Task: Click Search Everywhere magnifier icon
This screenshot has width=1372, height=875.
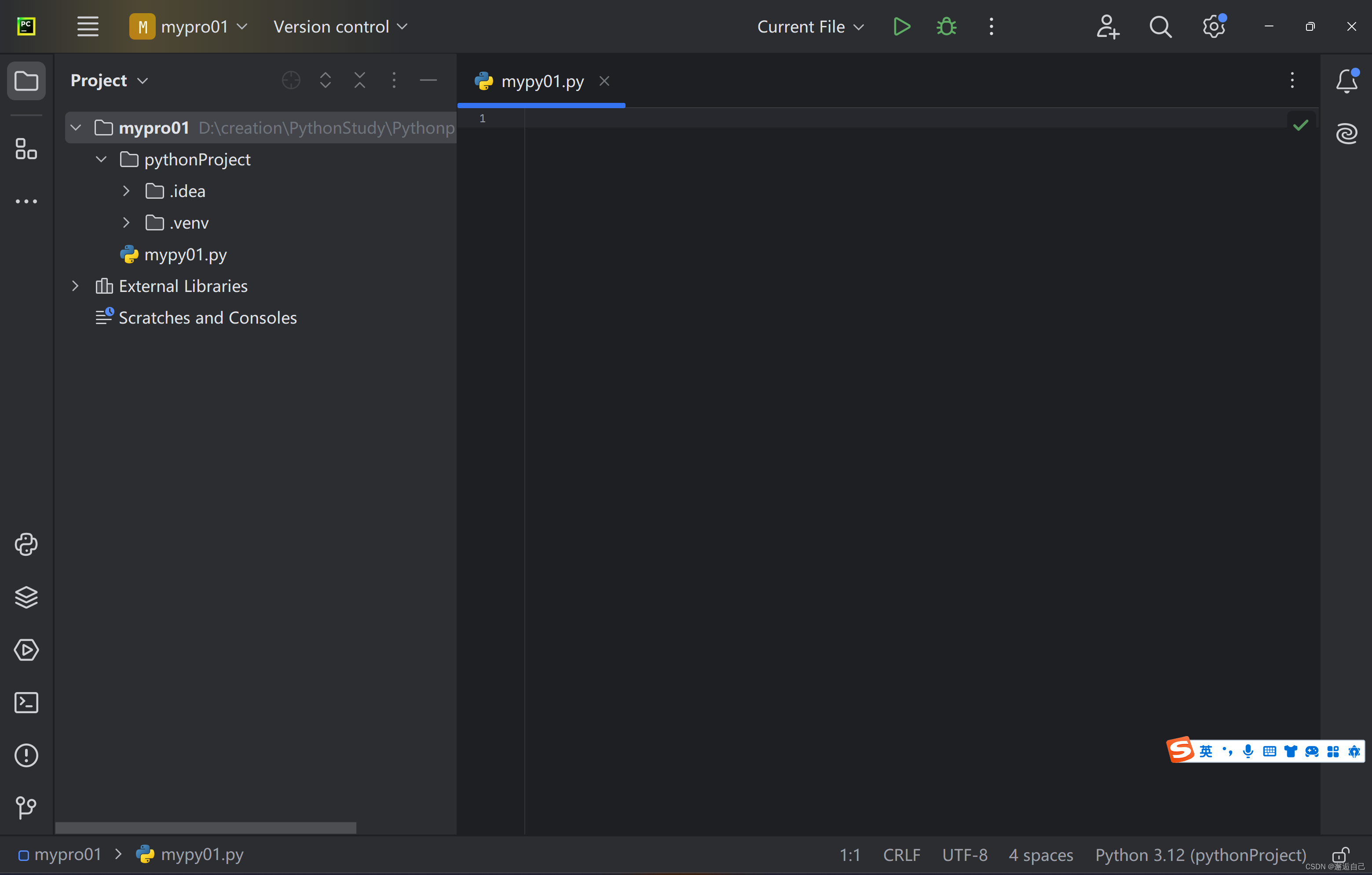Action: coord(1160,27)
